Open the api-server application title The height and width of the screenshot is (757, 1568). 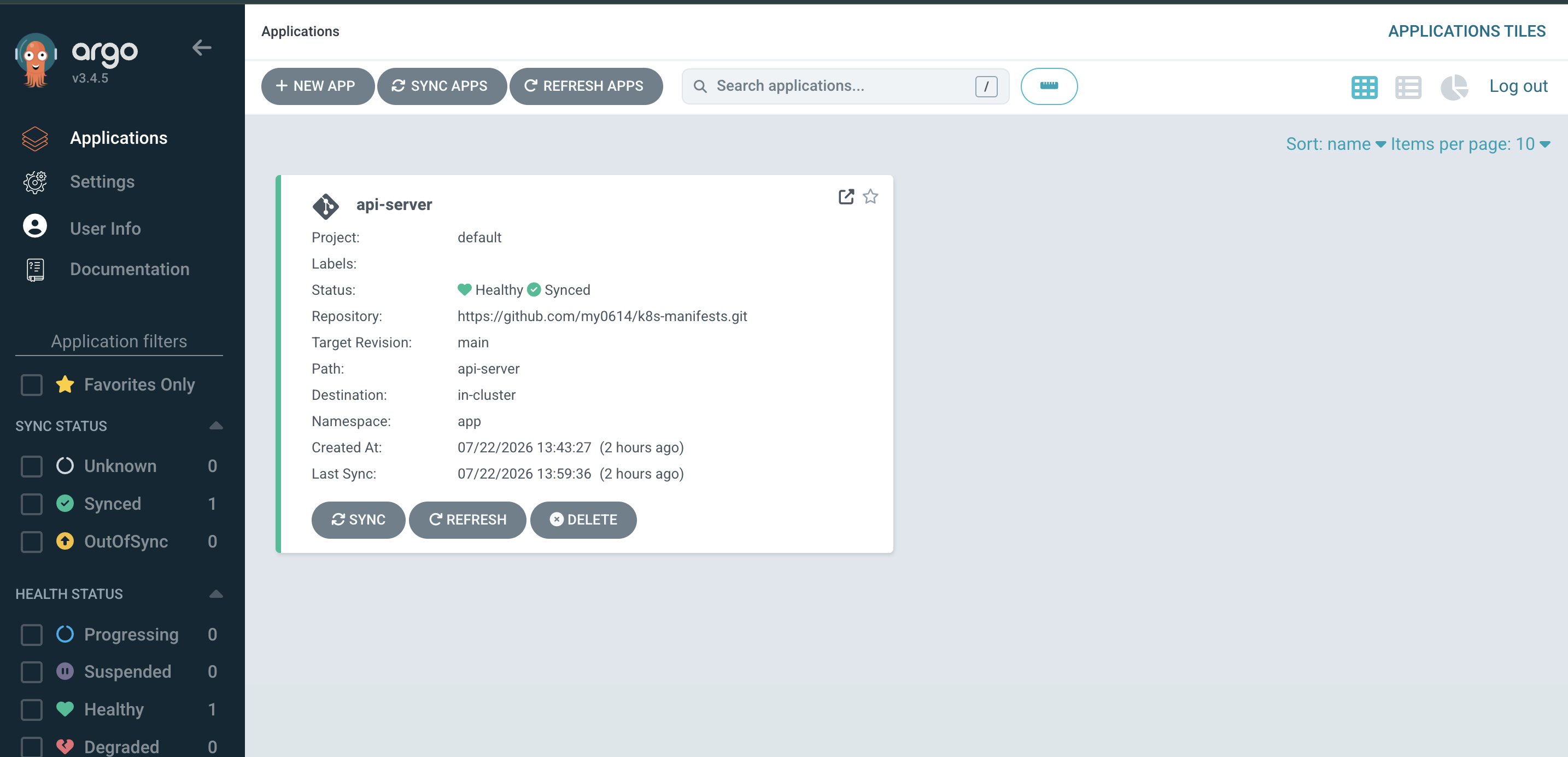(394, 205)
